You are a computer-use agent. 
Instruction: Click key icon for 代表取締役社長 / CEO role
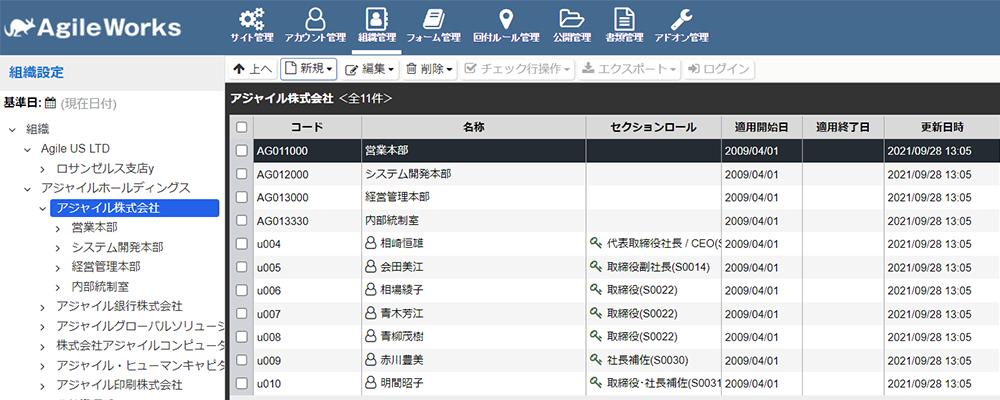pyautogui.click(x=596, y=243)
